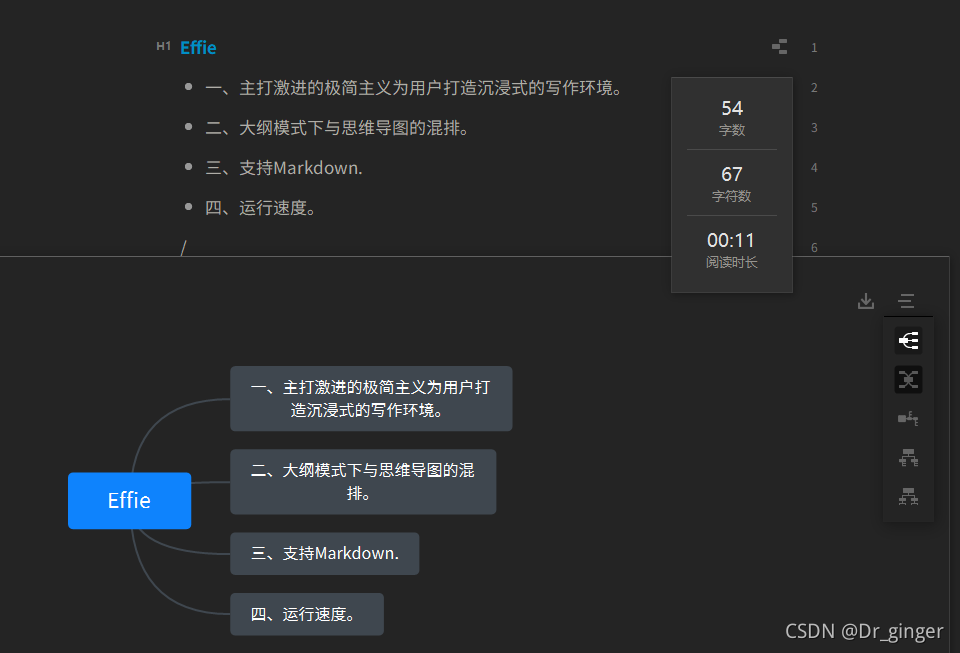Open the layout list icon with three lines

pyautogui.click(x=906, y=300)
